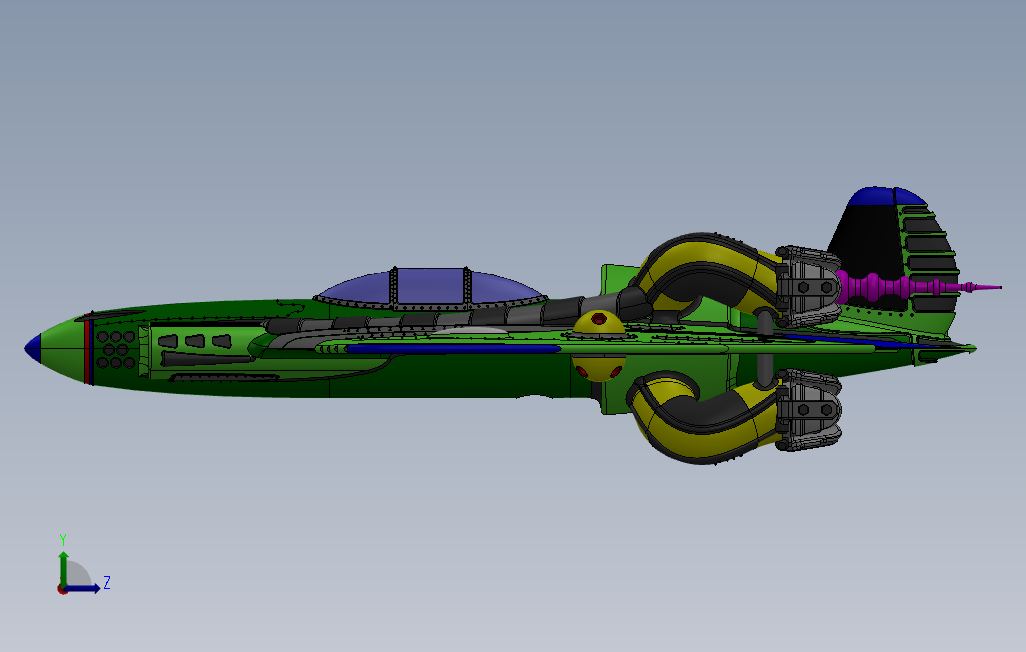Pick the red band behind the nose cone
Screen dimensions: 1026x652
[x=86, y=351]
